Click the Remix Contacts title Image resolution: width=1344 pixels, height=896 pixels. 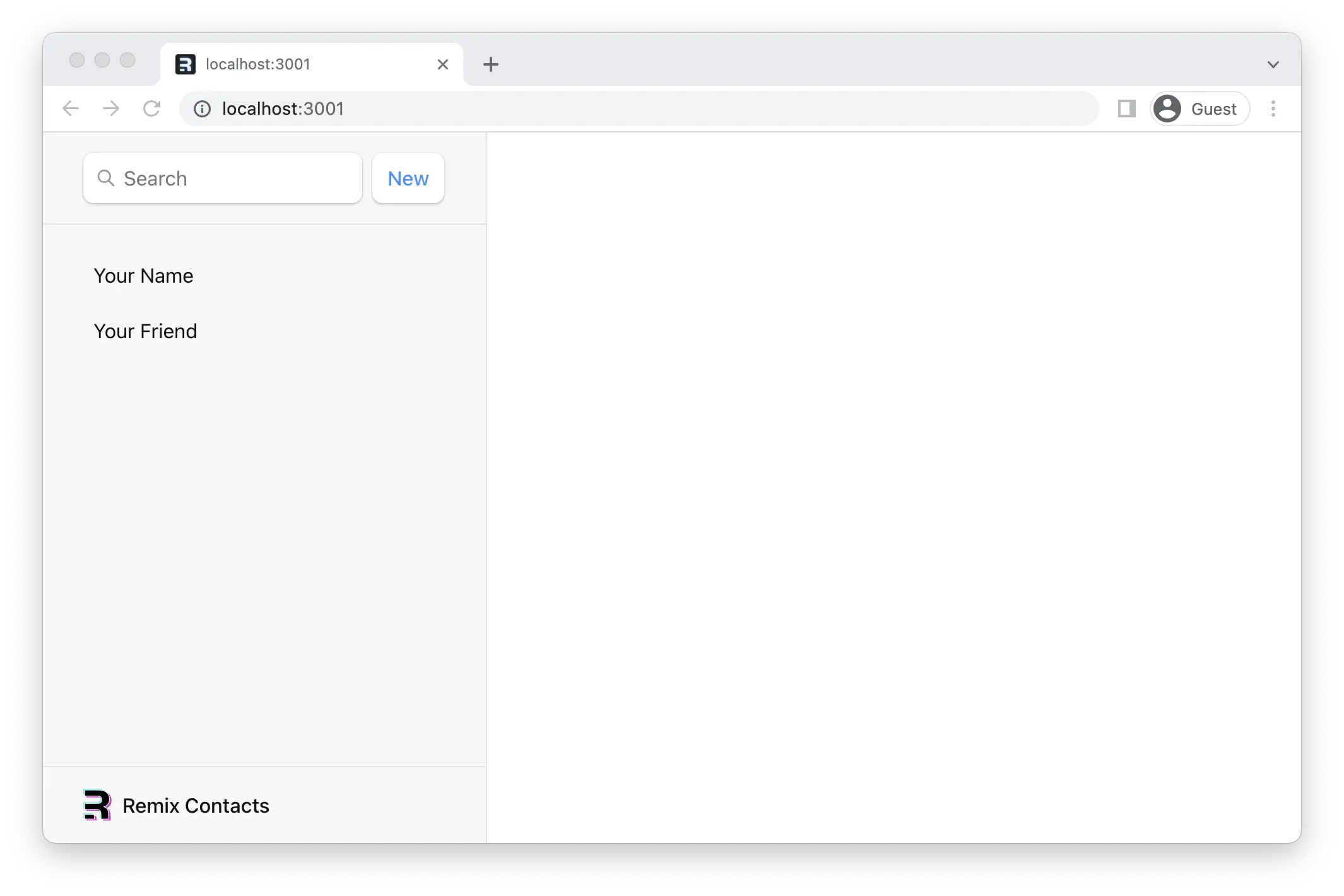tap(196, 806)
